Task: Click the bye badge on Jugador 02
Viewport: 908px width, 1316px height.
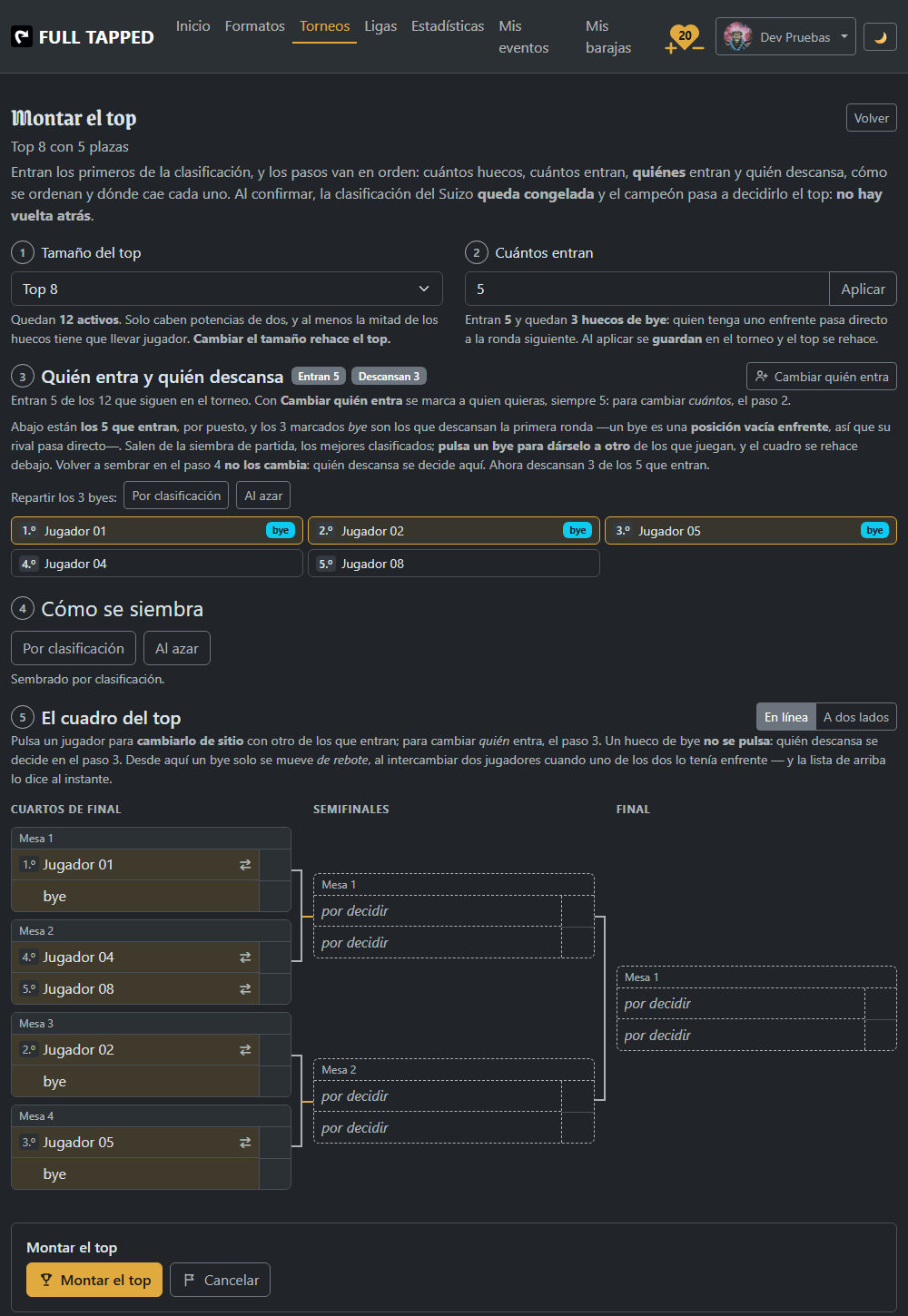Action: 577,531
